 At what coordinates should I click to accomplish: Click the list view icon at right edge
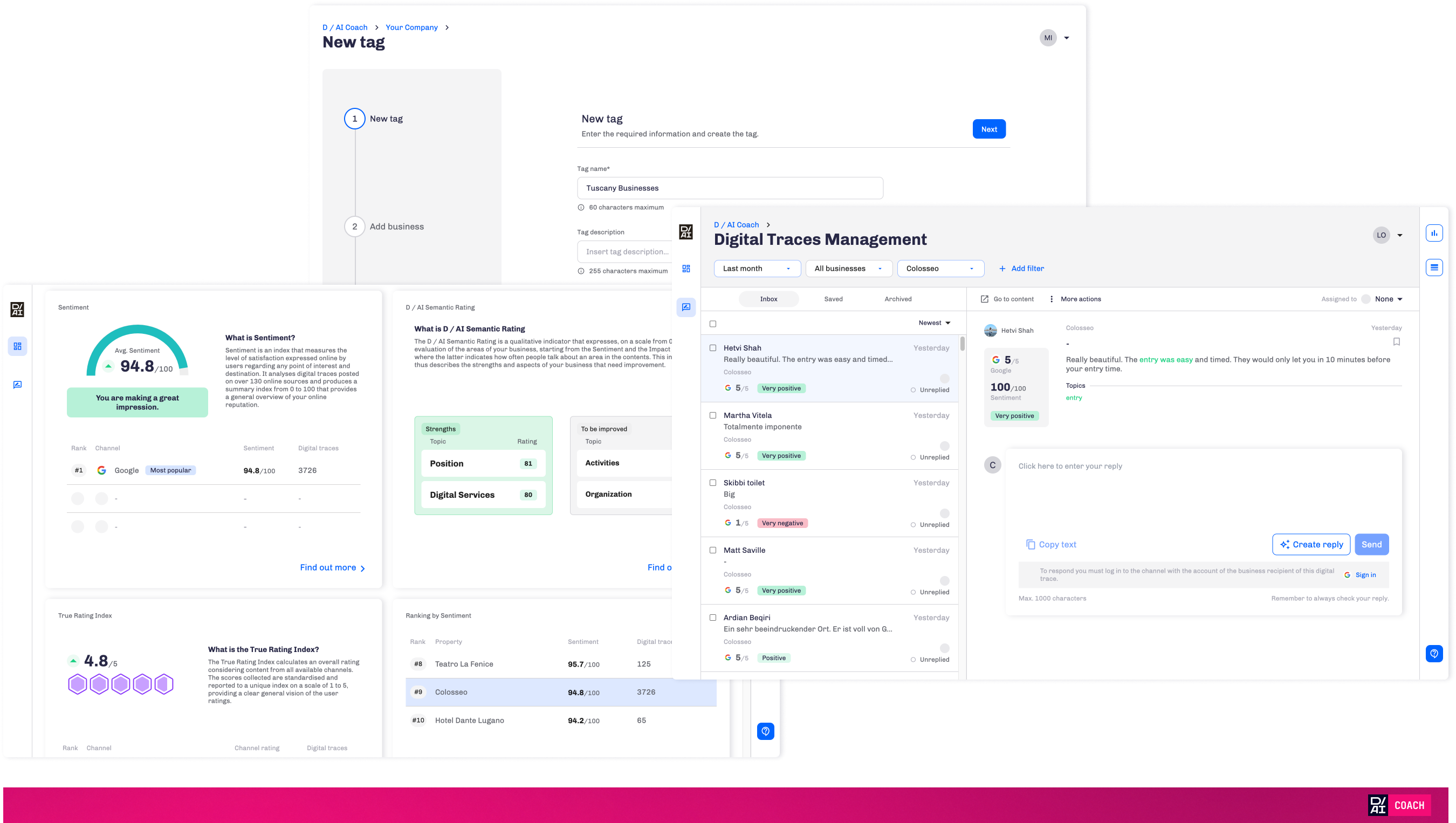(x=1434, y=268)
